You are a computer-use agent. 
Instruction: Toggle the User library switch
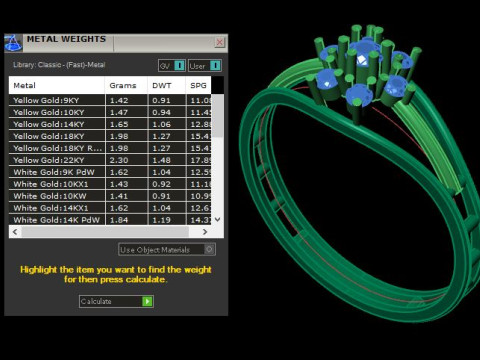[x=205, y=66]
